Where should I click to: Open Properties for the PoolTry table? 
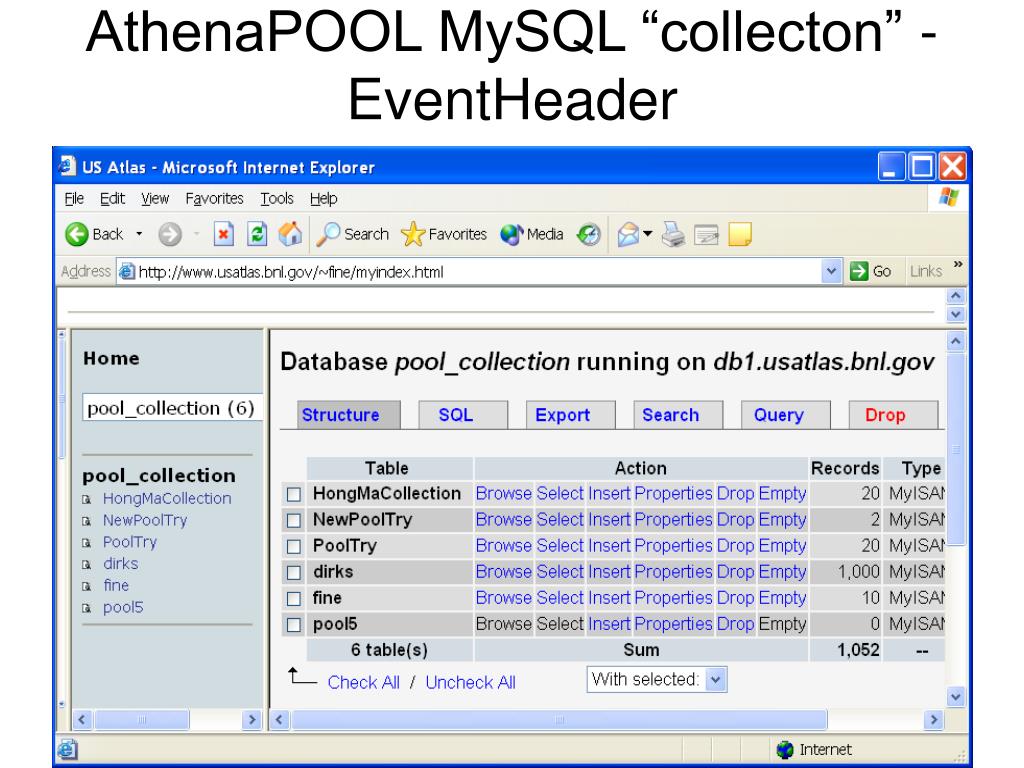tap(673, 545)
